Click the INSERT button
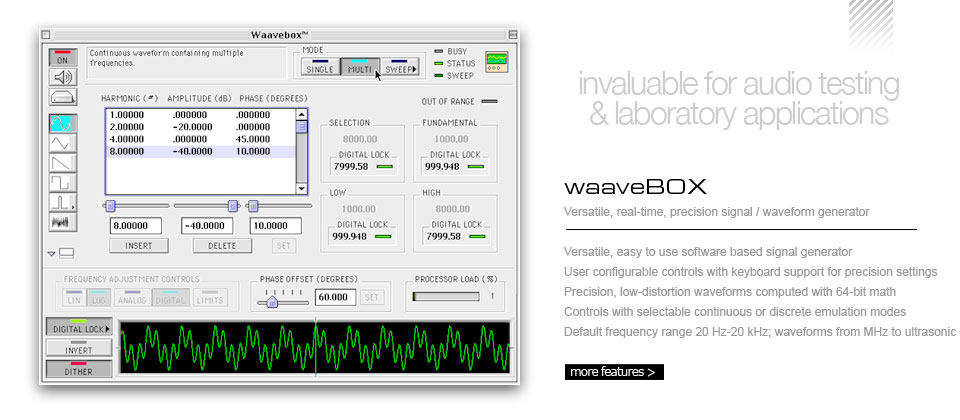 click(x=139, y=246)
